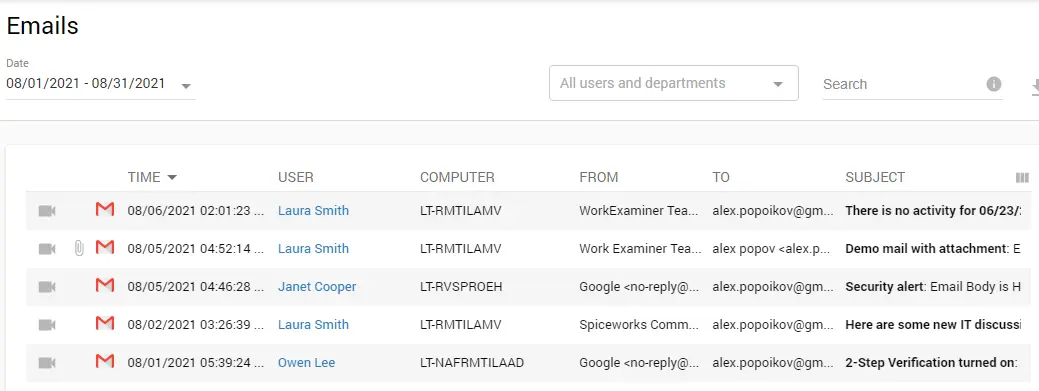The width and height of the screenshot is (1039, 391).
Task: Open subject 2-Step Verification turned on
Action: (x=930, y=363)
